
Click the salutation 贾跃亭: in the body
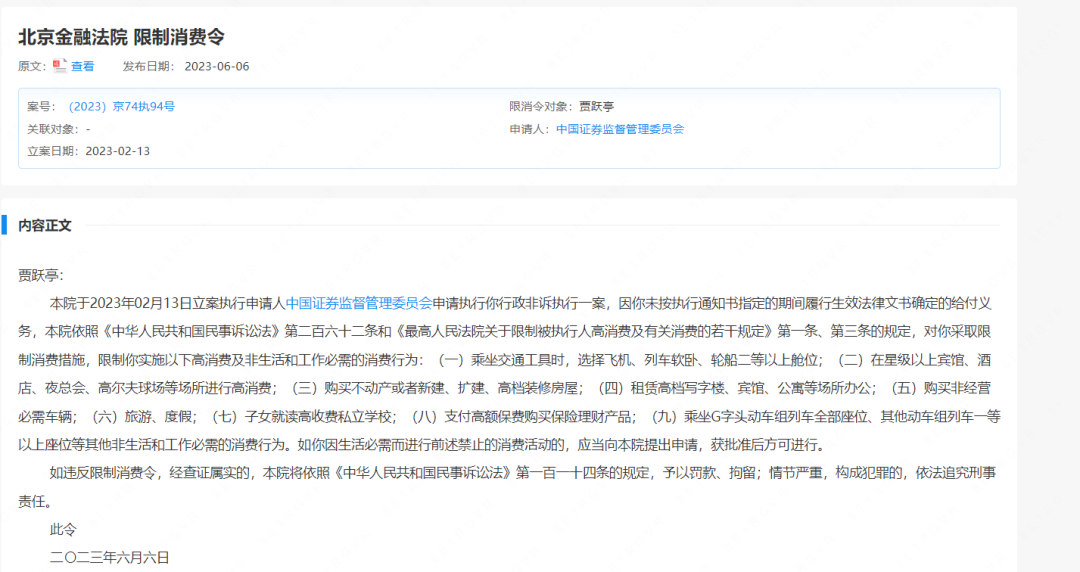[40, 274]
